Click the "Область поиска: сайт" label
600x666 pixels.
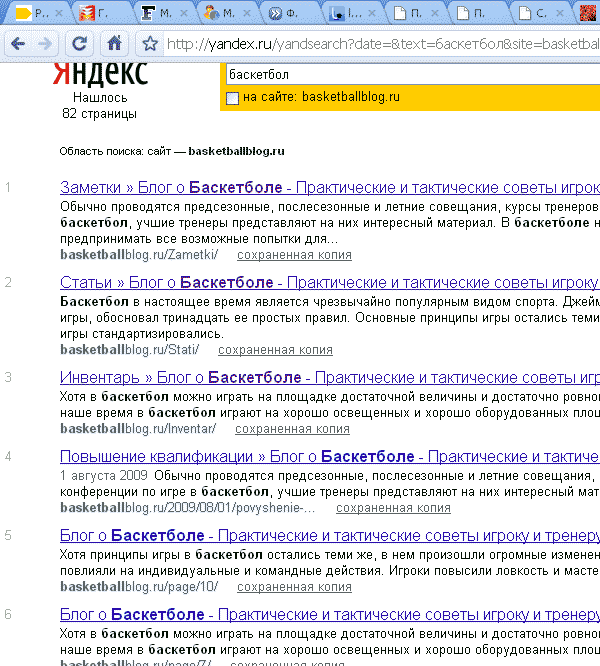[x=115, y=152]
